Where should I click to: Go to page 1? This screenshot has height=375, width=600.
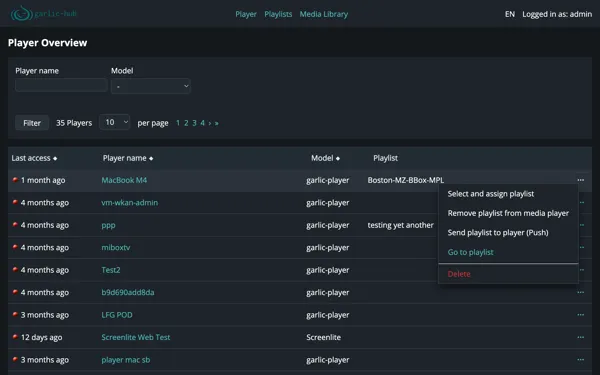pos(178,123)
